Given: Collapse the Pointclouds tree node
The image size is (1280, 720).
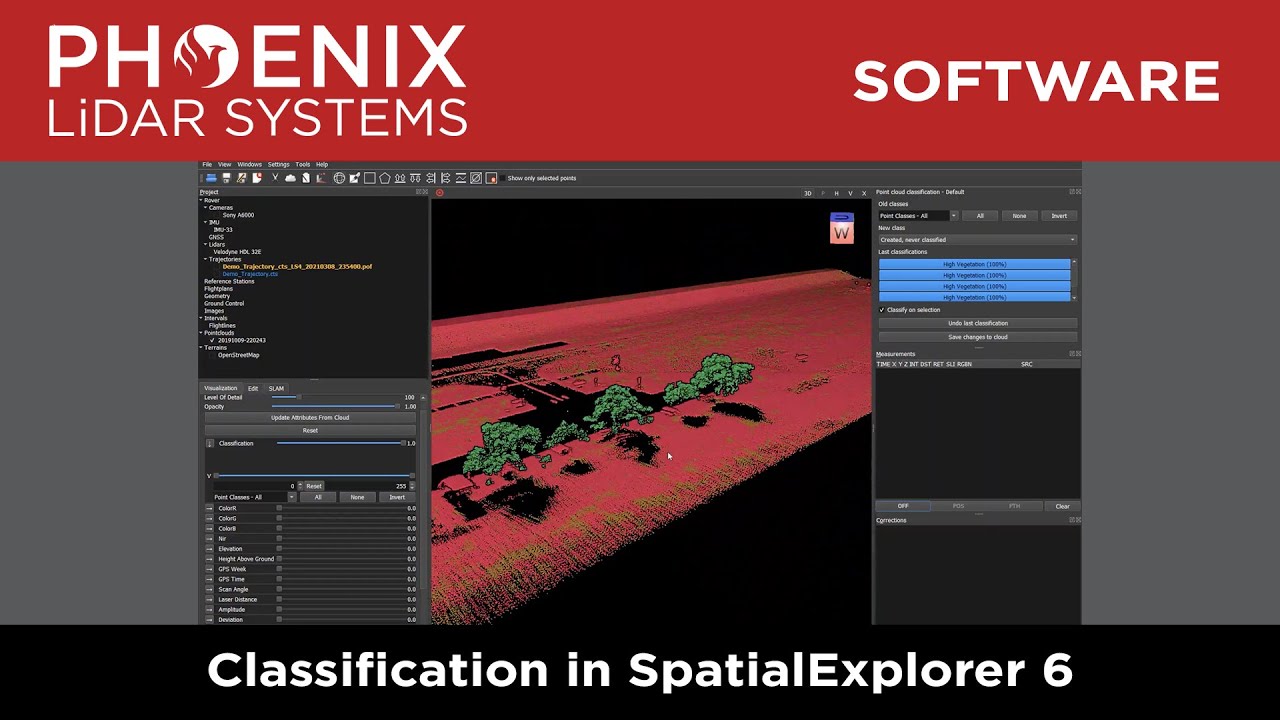Looking at the screenshot, I should pos(201,333).
